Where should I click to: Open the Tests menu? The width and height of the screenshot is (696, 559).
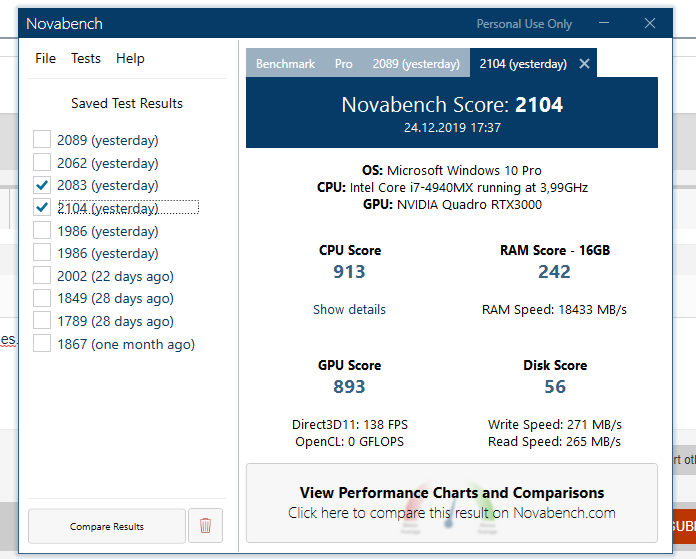click(86, 58)
